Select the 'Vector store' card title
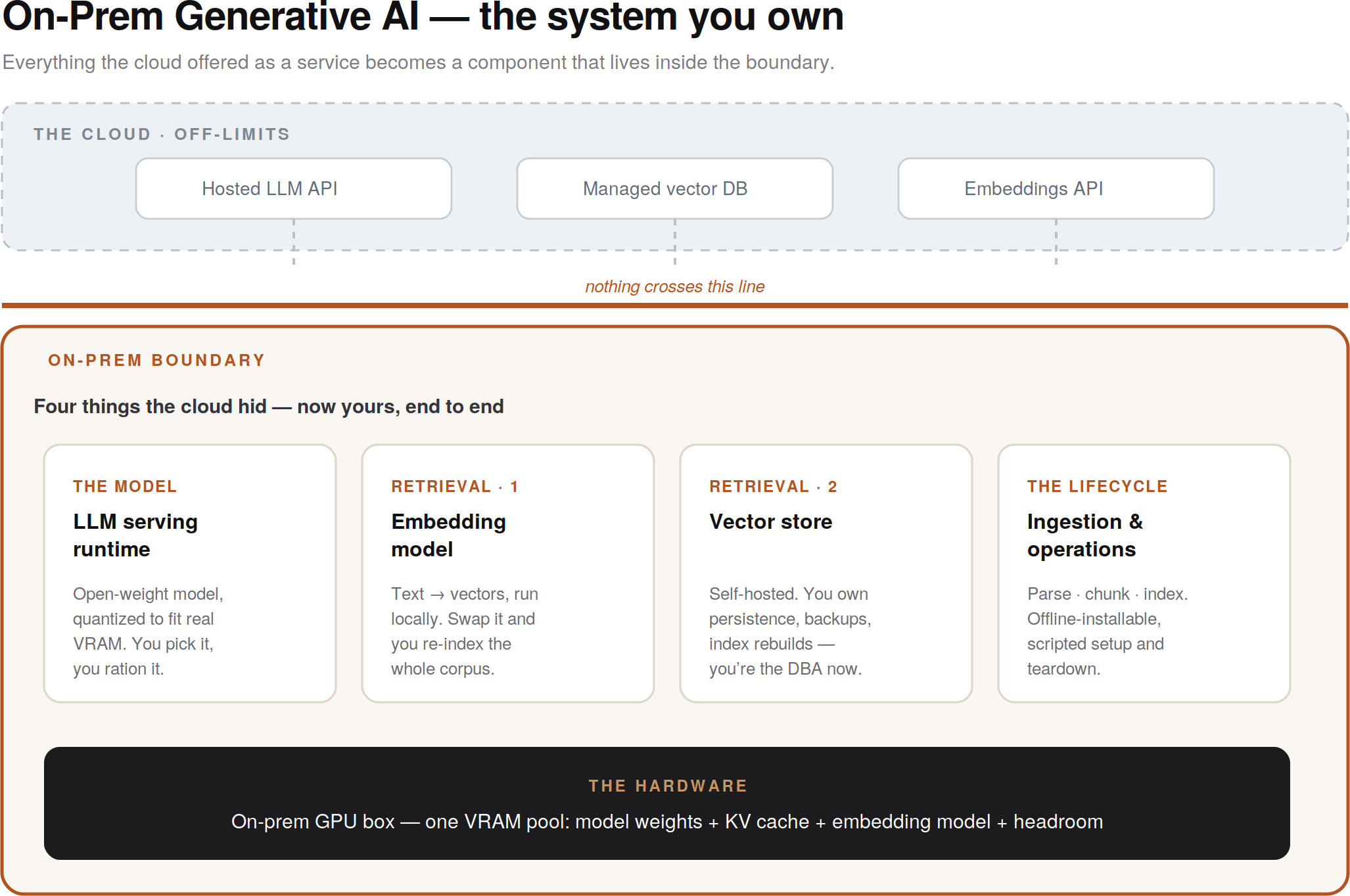Viewport: 1350px width, 896px height. pyautogui.click(x=770, y=522)
